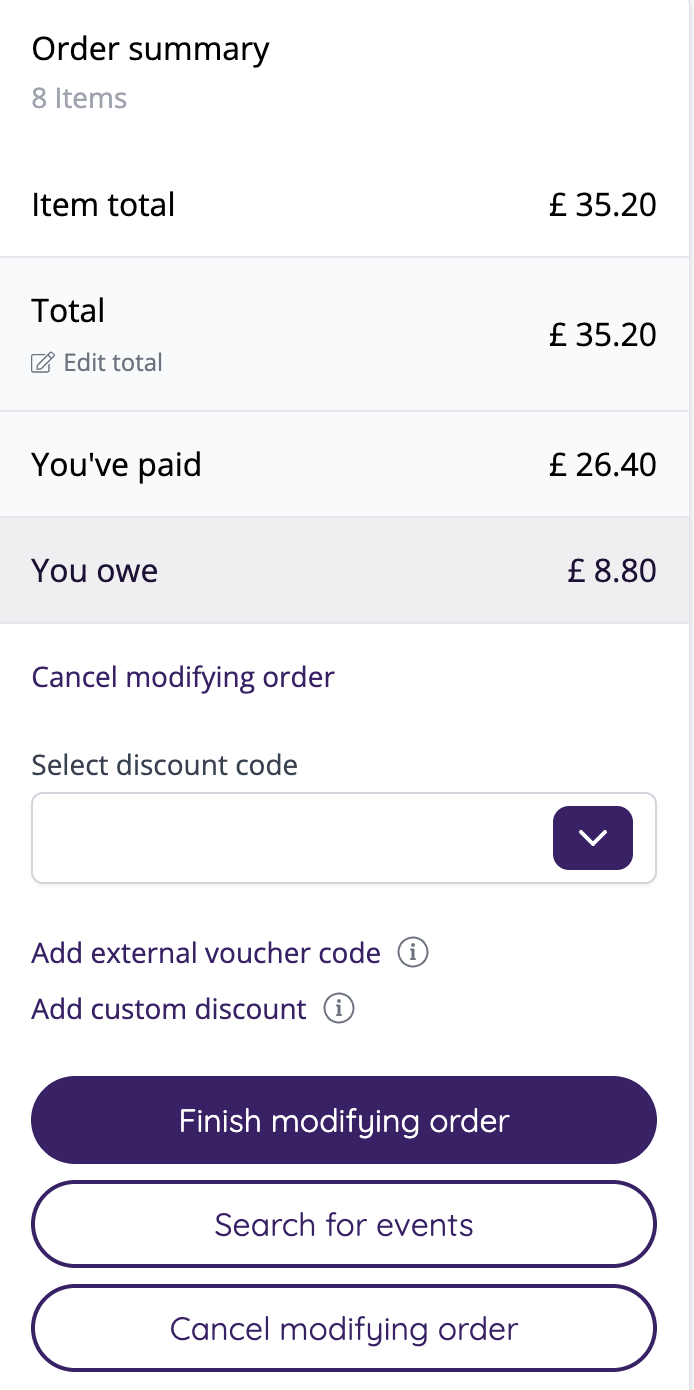The width and height of the screenshot is (694, 1390).
Task: Click the Select discount code label
Action: point(165,766)
